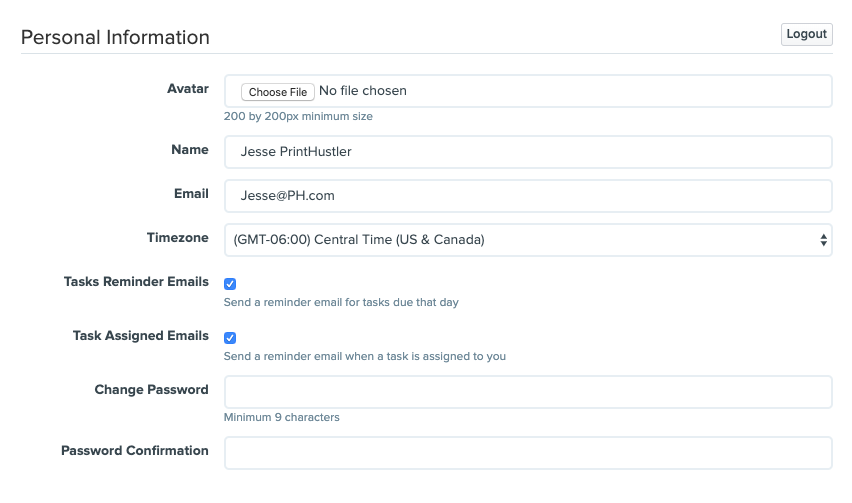Click the Timezone label
The height and width of the screenshot is (503, 852).
coord(177,237)
